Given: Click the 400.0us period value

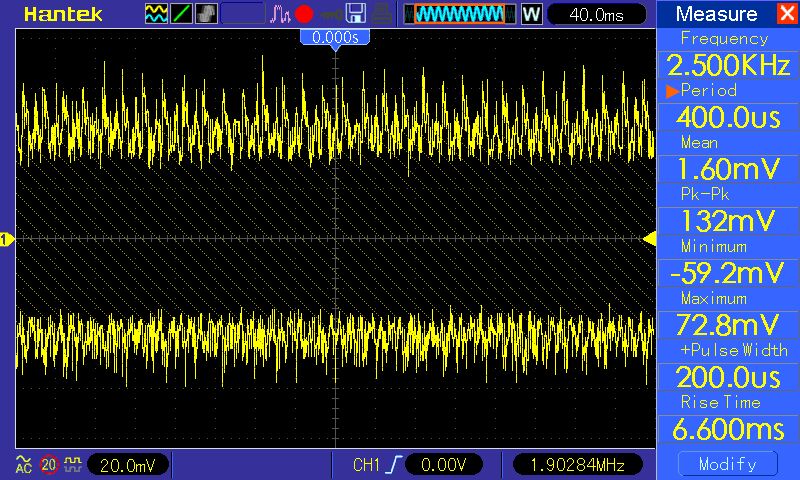Looking at the screenshot, I should tap(728, 117).
